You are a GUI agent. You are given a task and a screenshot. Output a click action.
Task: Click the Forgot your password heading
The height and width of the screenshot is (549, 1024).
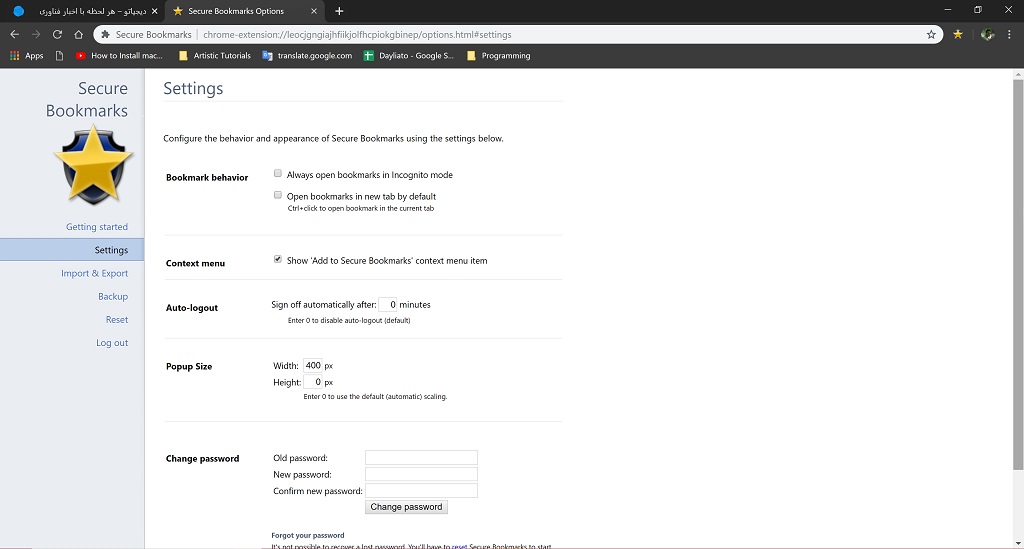click(308, 535)
